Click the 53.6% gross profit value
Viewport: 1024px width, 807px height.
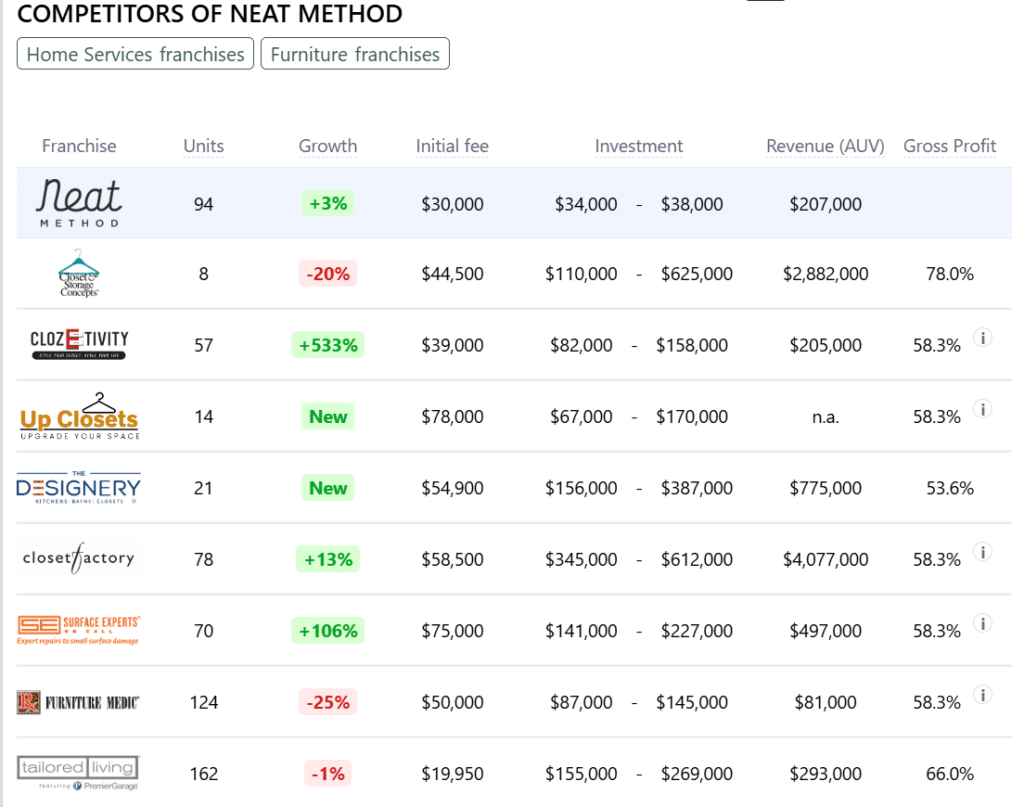tap(950, 488)
